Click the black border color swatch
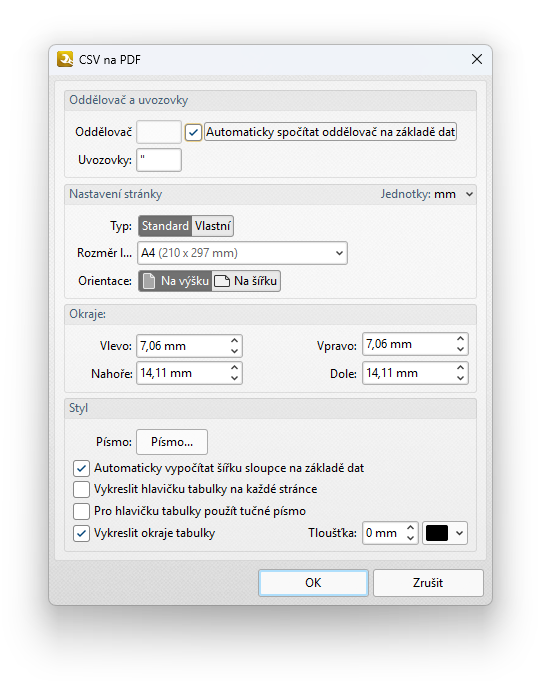The height and width of the screenshot is (681, 543). pos(437,533)
